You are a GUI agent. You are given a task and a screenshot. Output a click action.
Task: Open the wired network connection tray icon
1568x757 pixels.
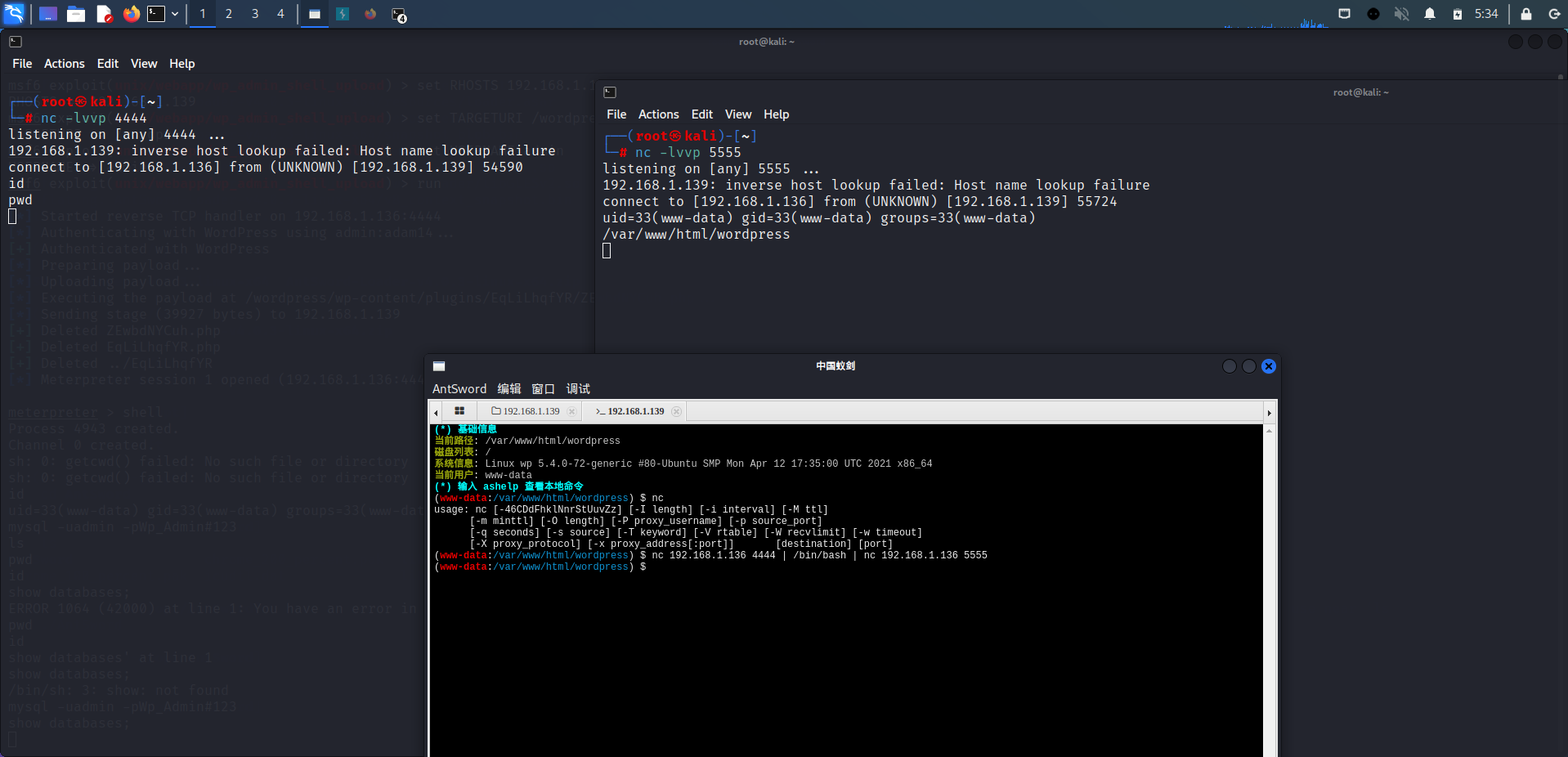point(1345,14)
